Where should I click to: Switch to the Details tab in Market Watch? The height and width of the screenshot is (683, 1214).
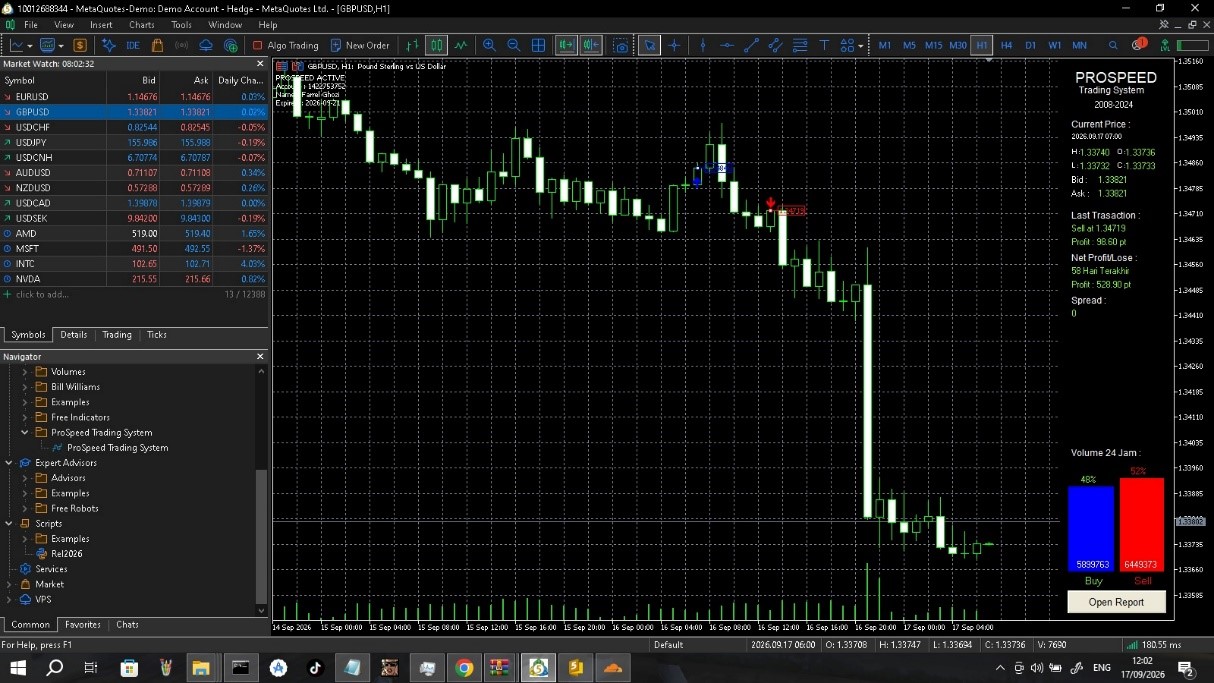click(x=74, y=335)
